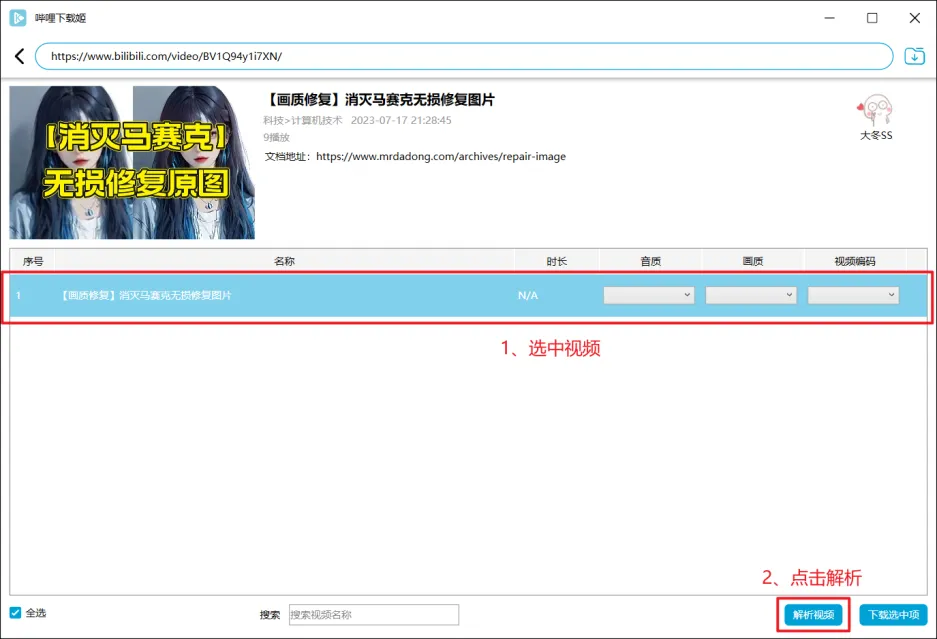Click the video cover thumbnail
The image size is (937, 639).
point(132,162)
